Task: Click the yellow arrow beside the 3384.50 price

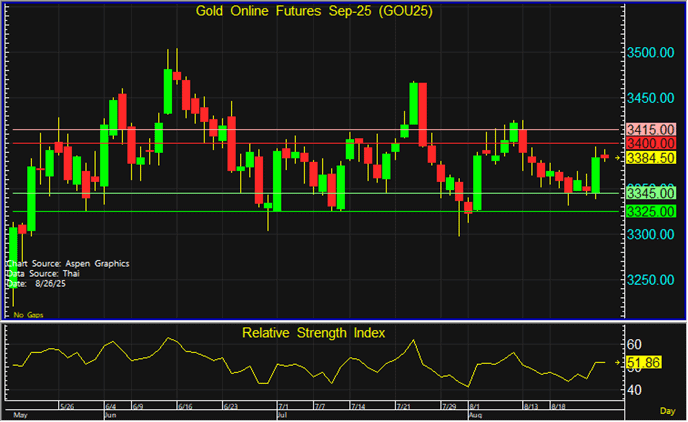Action: 618,158
